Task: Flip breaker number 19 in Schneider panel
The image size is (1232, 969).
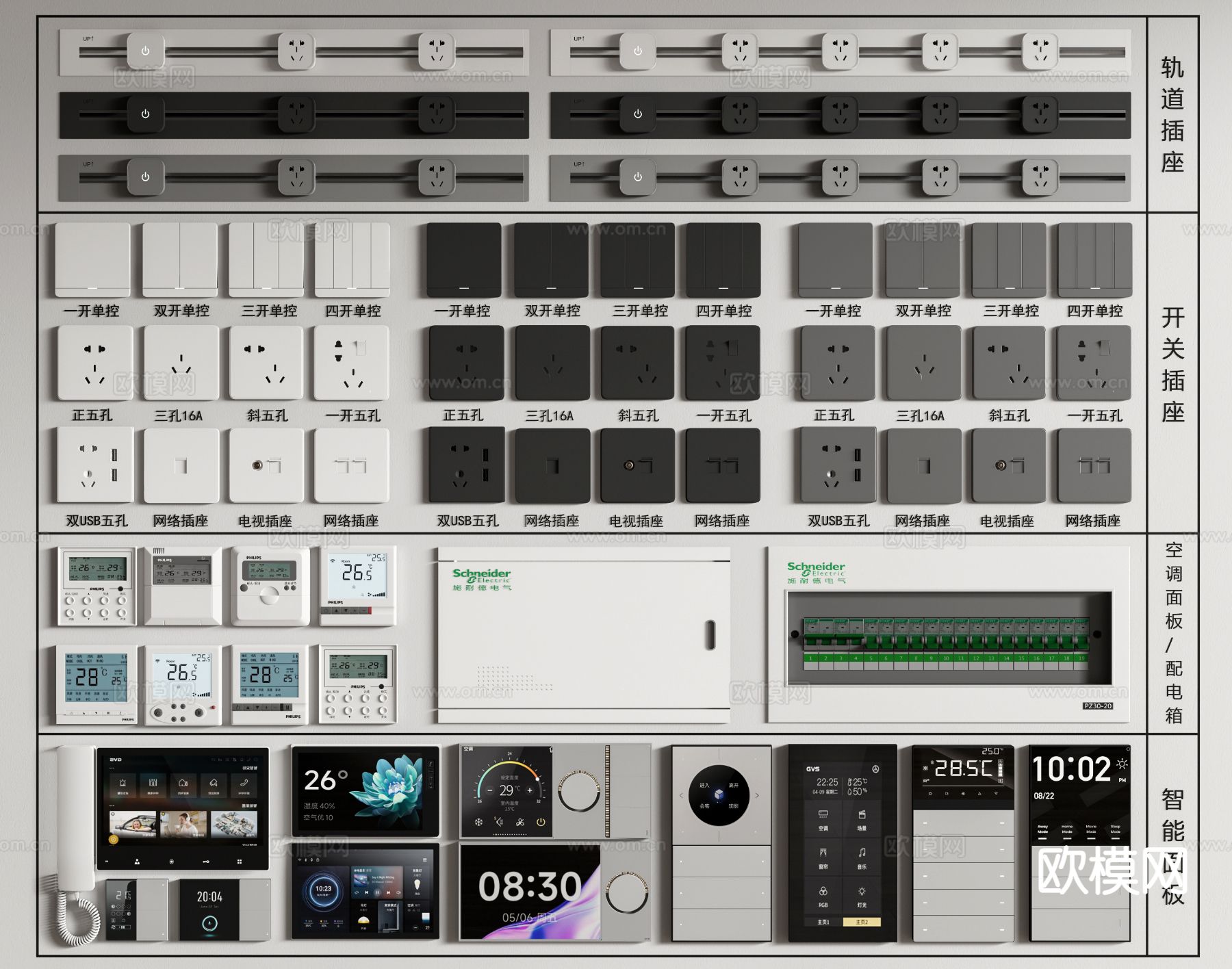Action: point(1081,642)
